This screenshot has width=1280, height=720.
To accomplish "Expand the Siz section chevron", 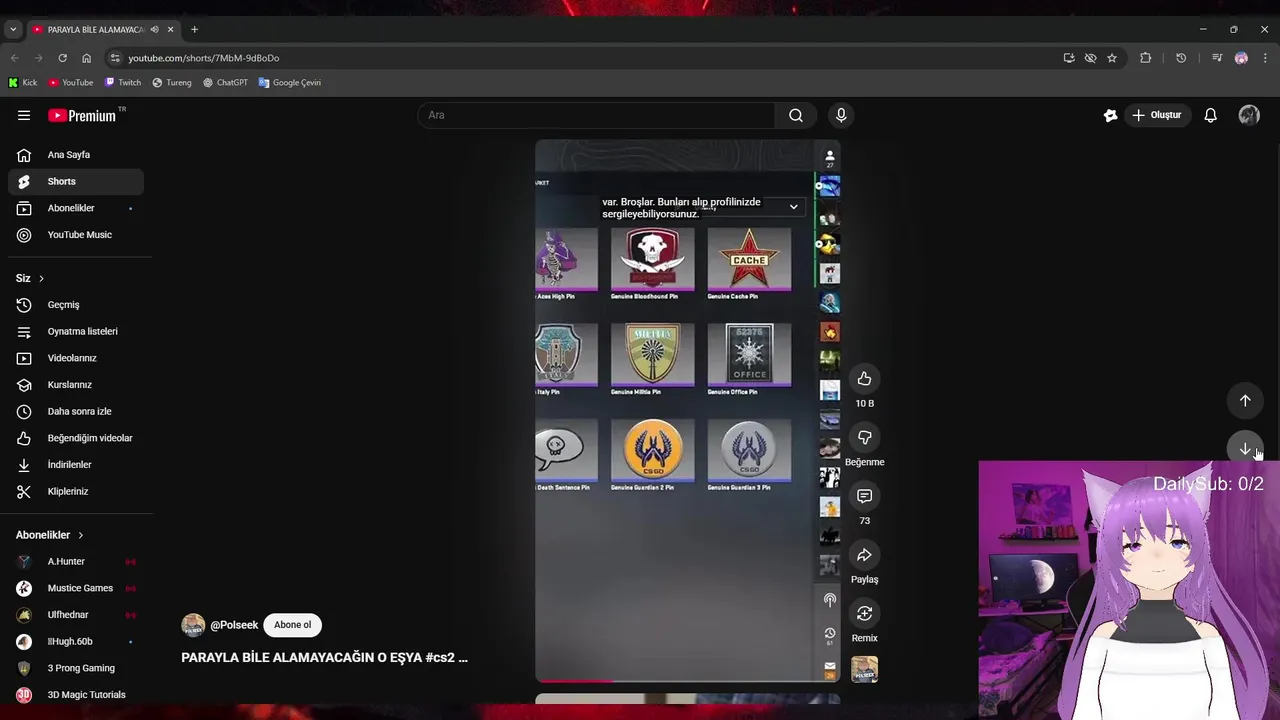I will click(x=41, y=278).
